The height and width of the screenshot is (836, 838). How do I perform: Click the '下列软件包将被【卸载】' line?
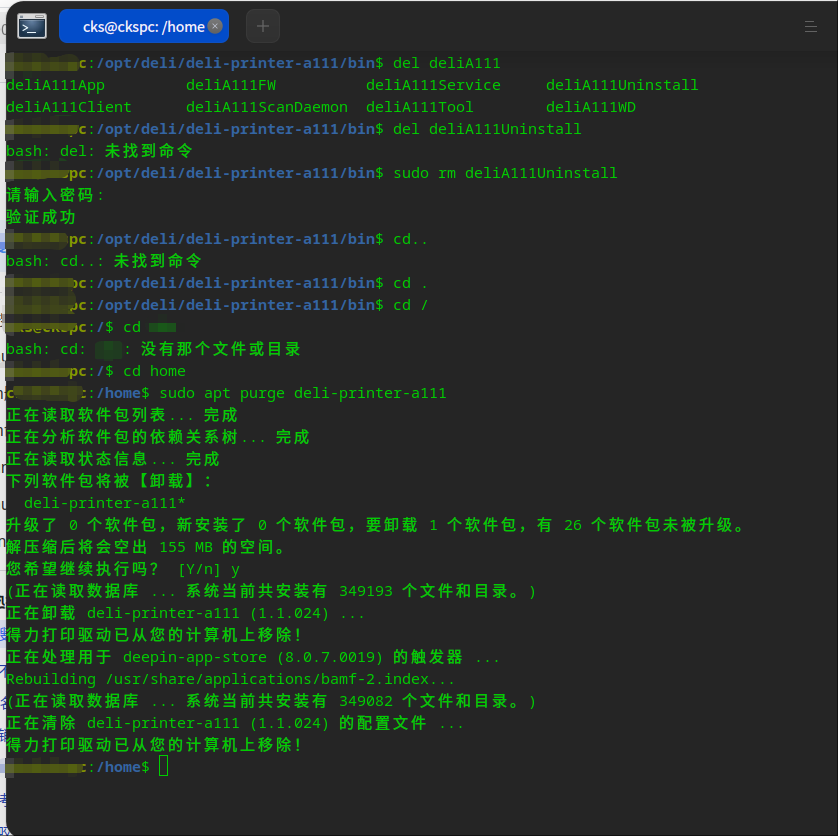[109, 481]
